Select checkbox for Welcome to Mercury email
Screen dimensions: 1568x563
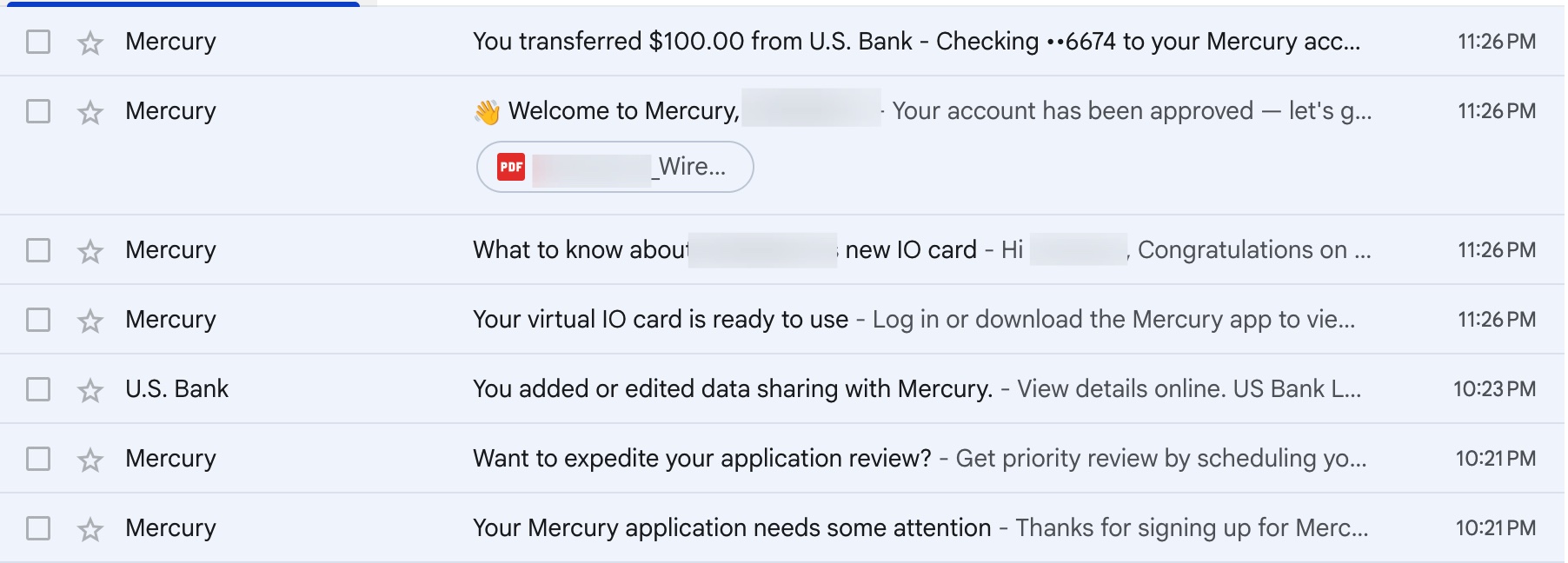click(x=38, y=111)
